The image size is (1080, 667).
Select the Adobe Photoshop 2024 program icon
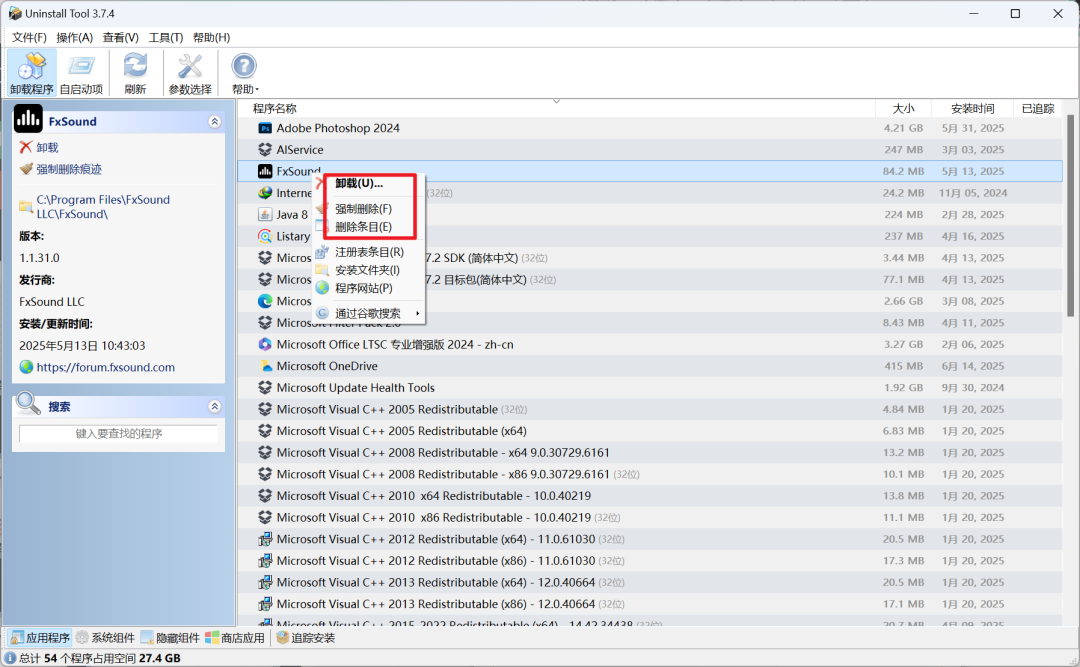[x=264, y=128]
